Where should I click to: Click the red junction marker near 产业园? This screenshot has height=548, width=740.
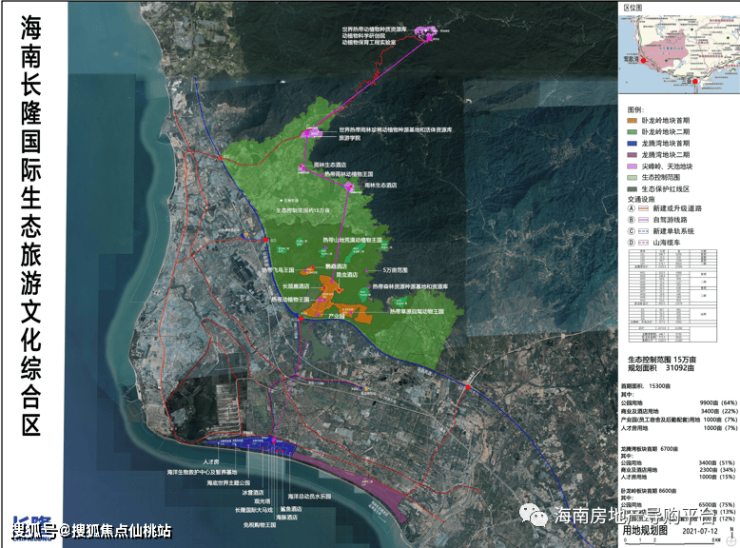pos(300,318)
